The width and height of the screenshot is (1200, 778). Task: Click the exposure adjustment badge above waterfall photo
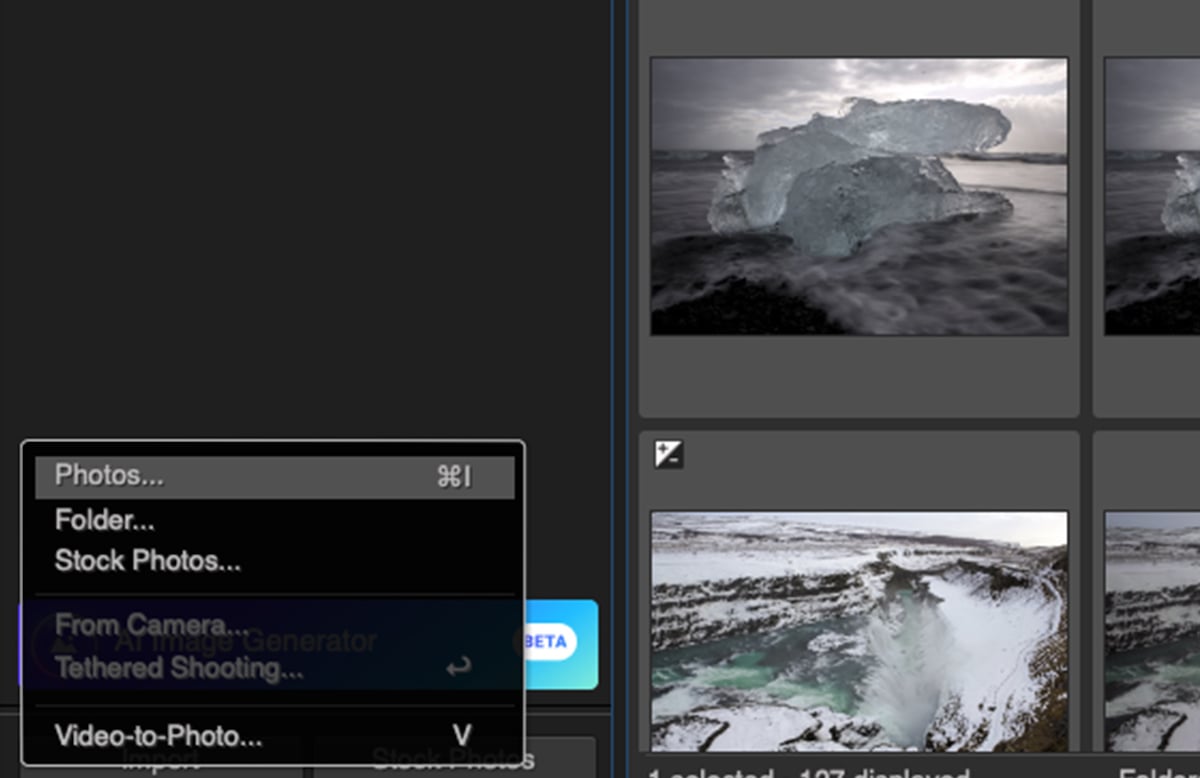click(x=668, y=455)
